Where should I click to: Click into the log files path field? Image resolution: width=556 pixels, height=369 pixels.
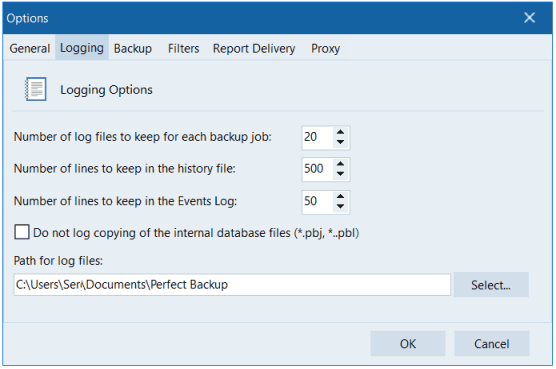click(x=232, y=285)
